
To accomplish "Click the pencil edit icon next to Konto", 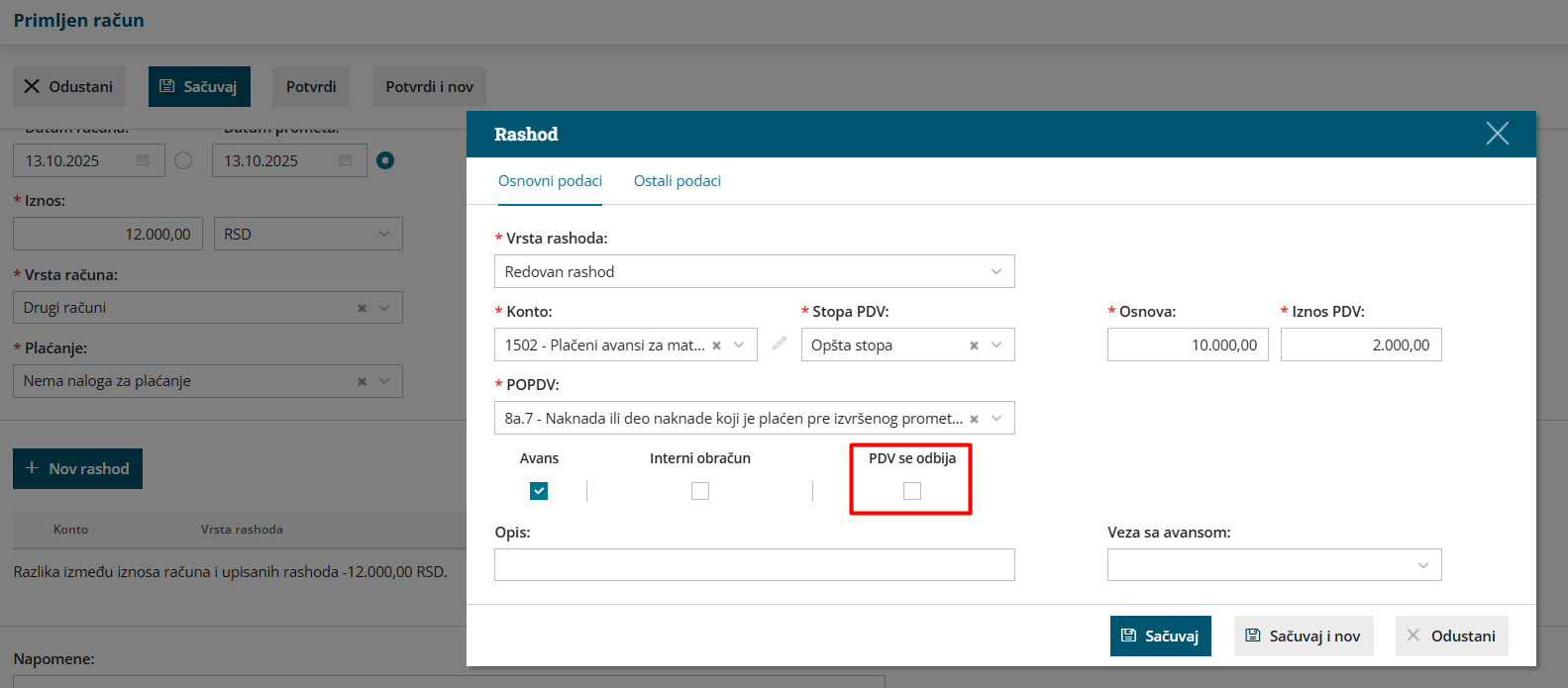I will (x=780, y=344).
